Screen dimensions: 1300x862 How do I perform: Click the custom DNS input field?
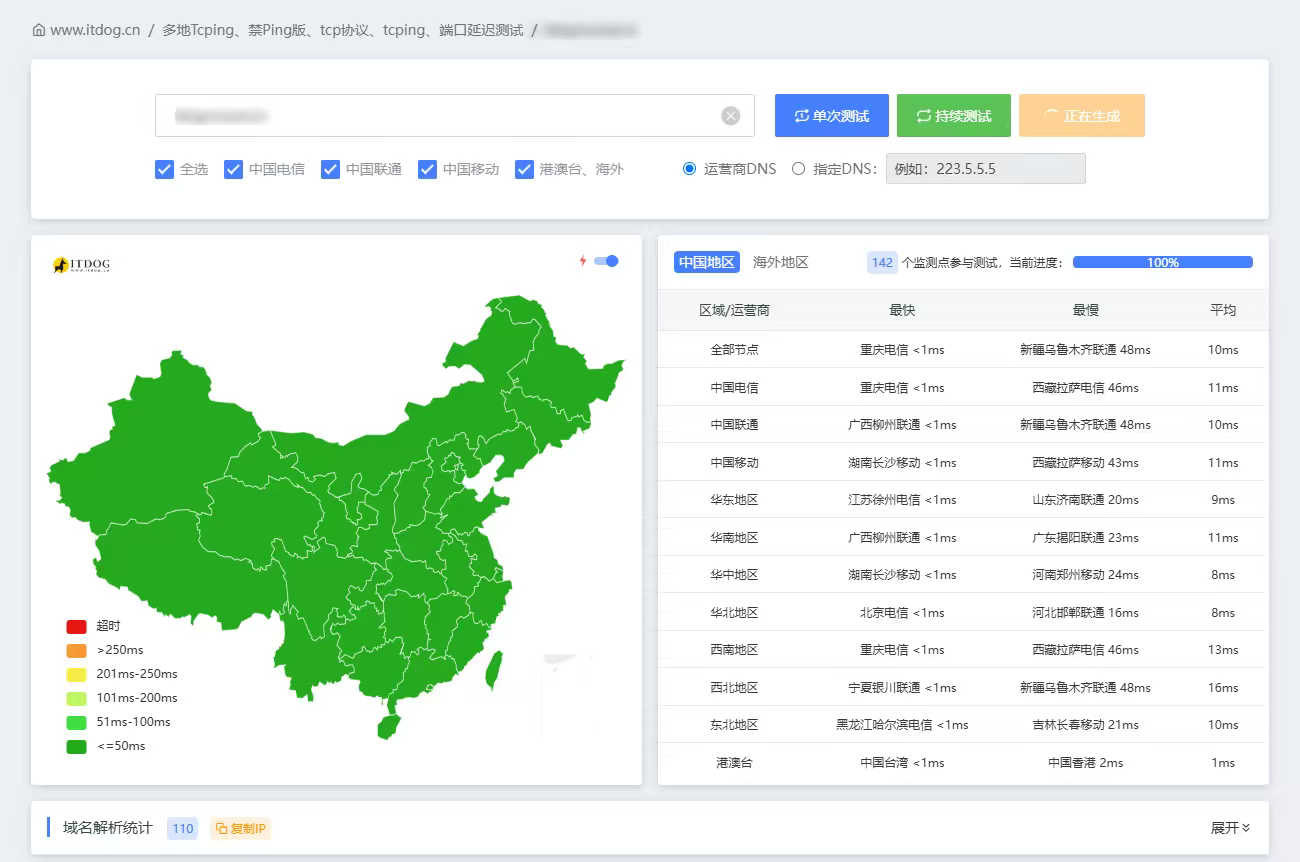point(985,169)
